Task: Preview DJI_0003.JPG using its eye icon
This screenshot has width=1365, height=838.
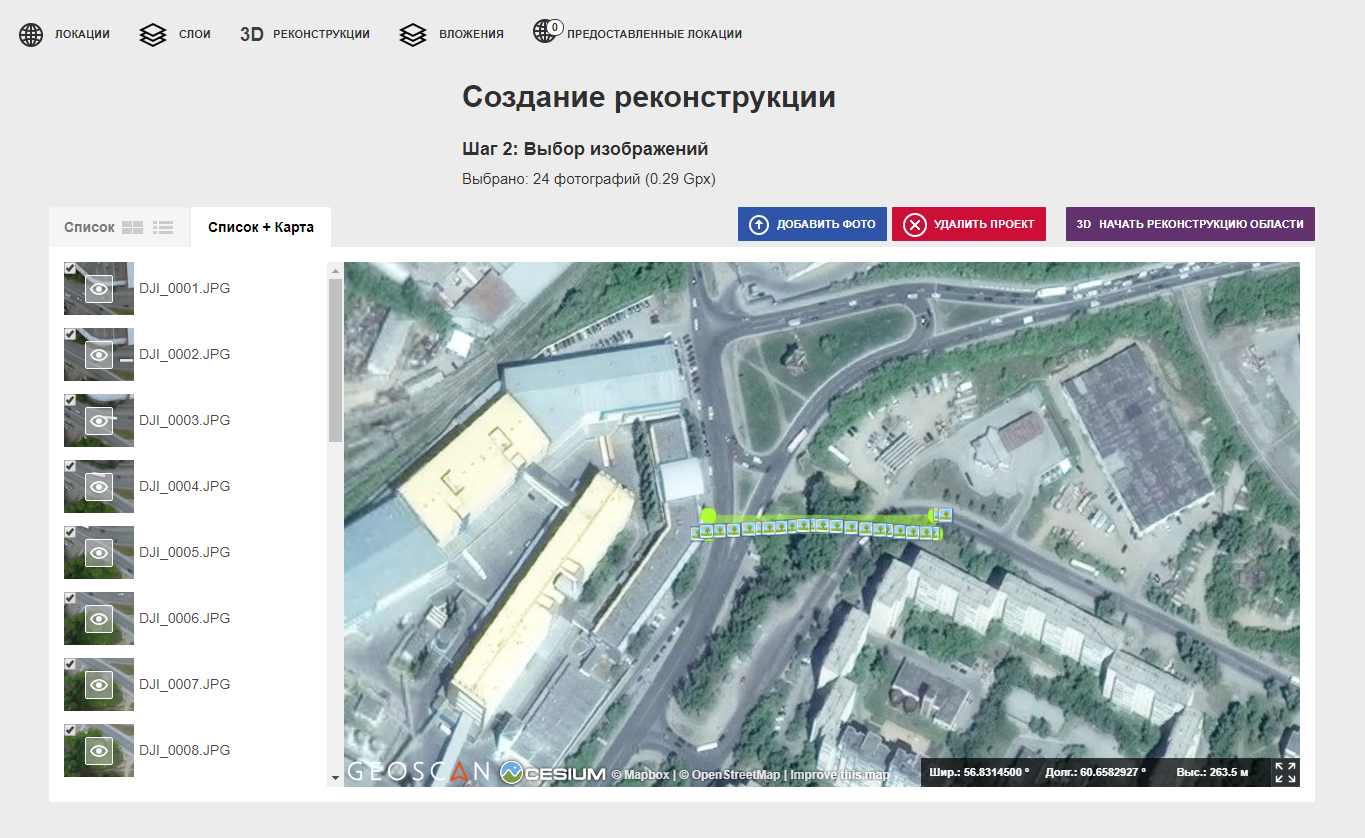Action: coord(99,421)
